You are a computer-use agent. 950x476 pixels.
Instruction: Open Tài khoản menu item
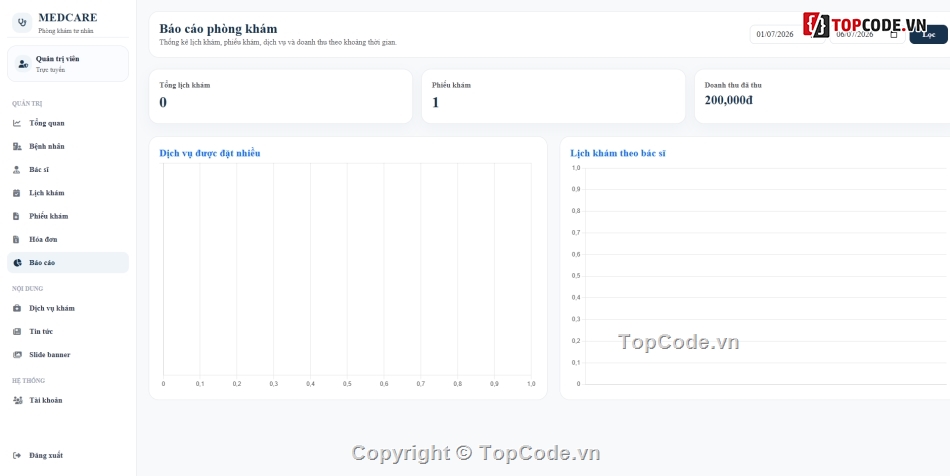(x=68, y=400)
